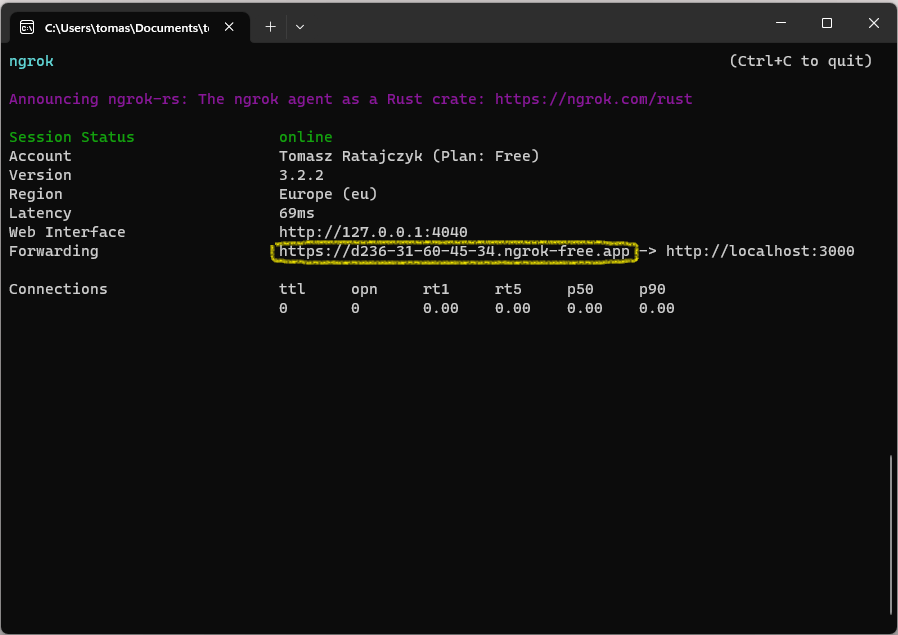The image size is (898, 635).
Task: Click the http://localhost:3000 address
Action: pyautogui.click(x=760, y=251)
